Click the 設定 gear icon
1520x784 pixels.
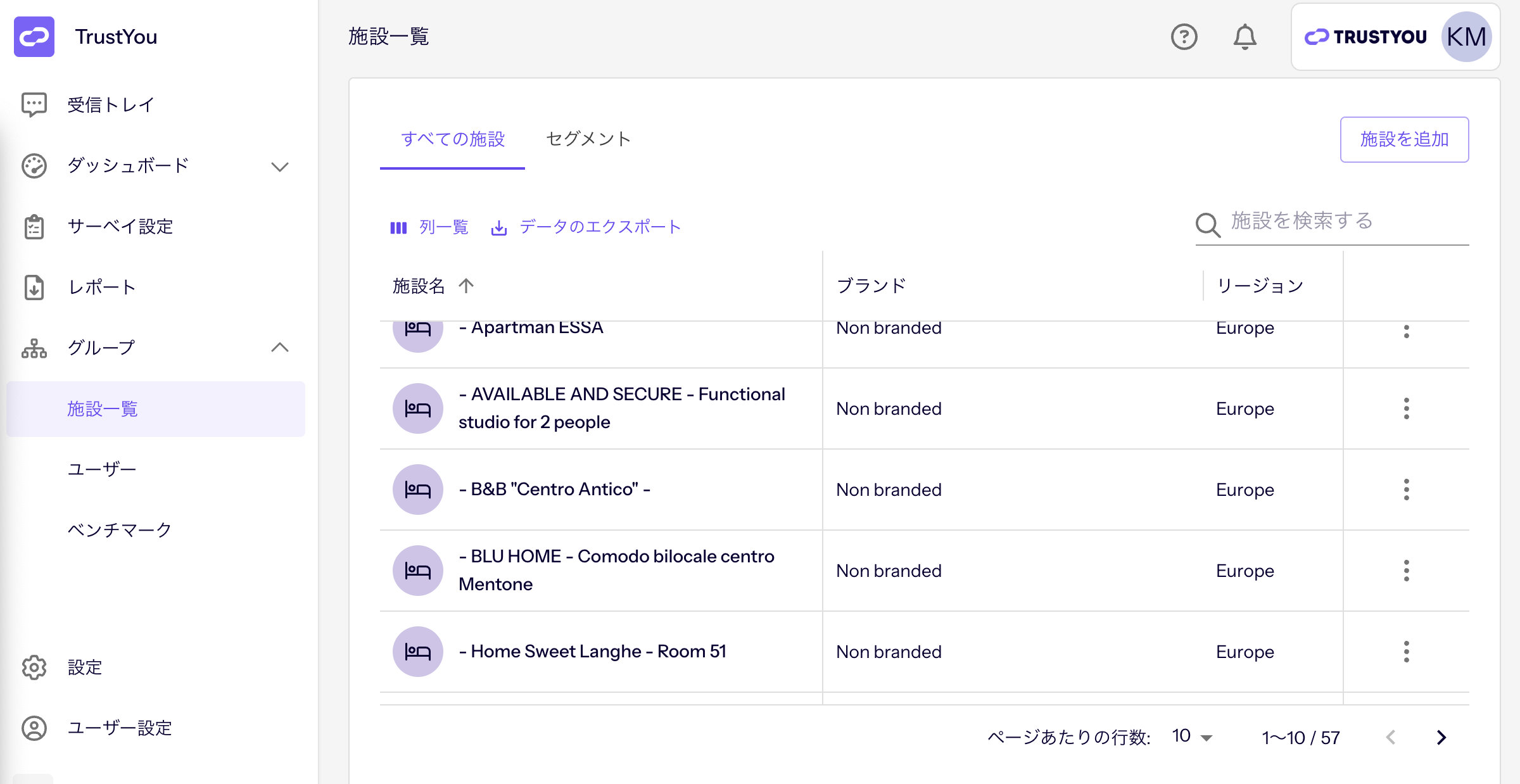(34, 667)
